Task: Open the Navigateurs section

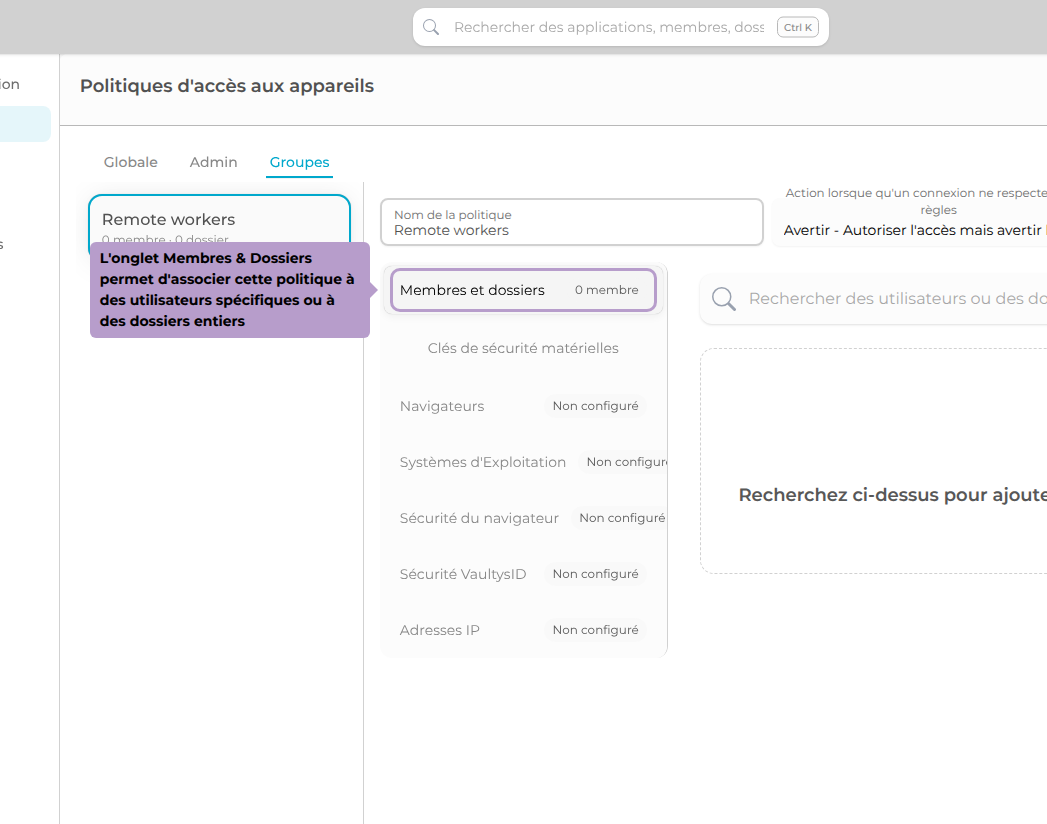Action: click(x=524, y=406)
